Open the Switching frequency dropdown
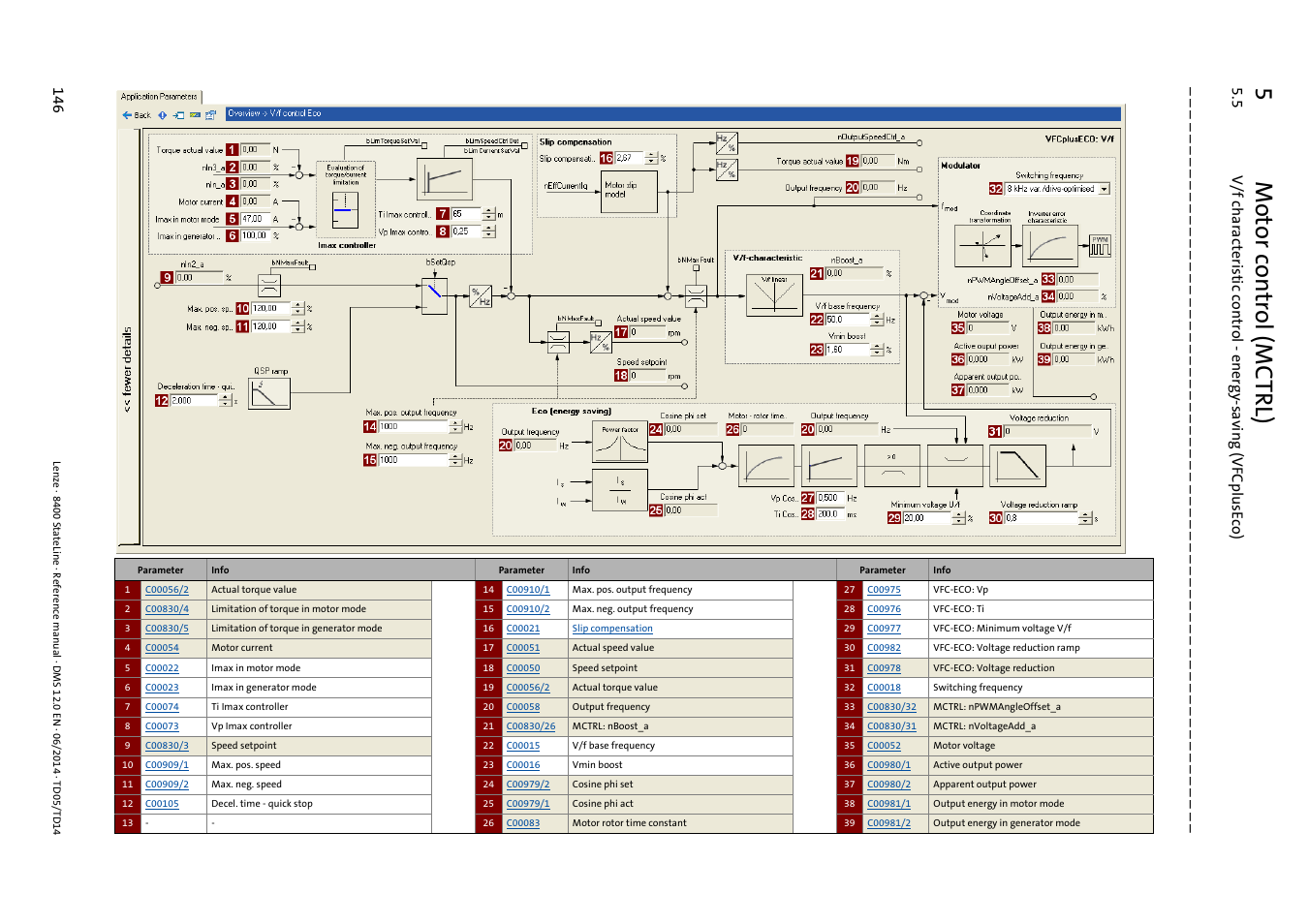The width and height of the screenshot is (1308, 924). pos(1105,189)
